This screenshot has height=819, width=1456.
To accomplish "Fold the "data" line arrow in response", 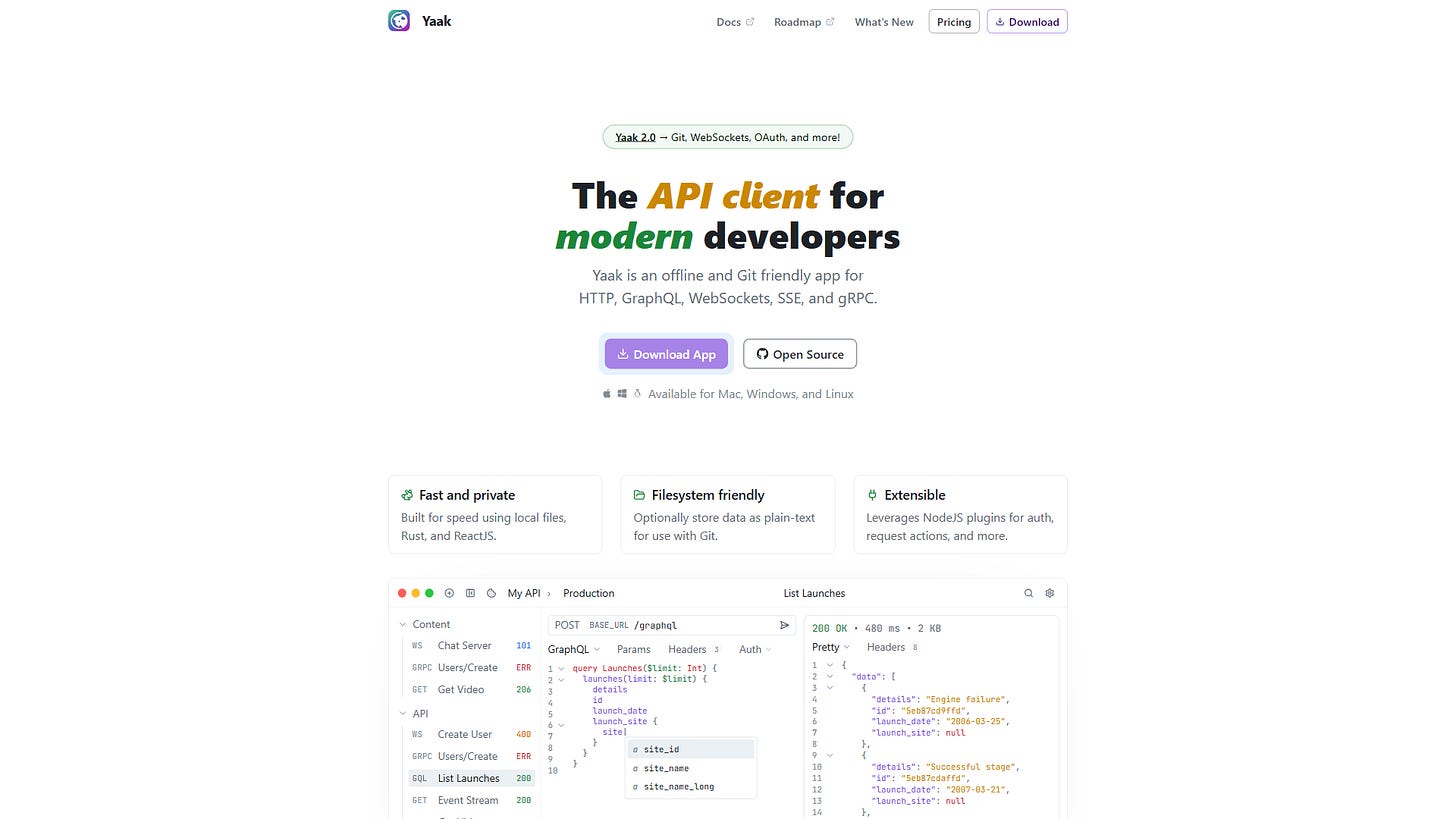I will (x=829, y=676).
